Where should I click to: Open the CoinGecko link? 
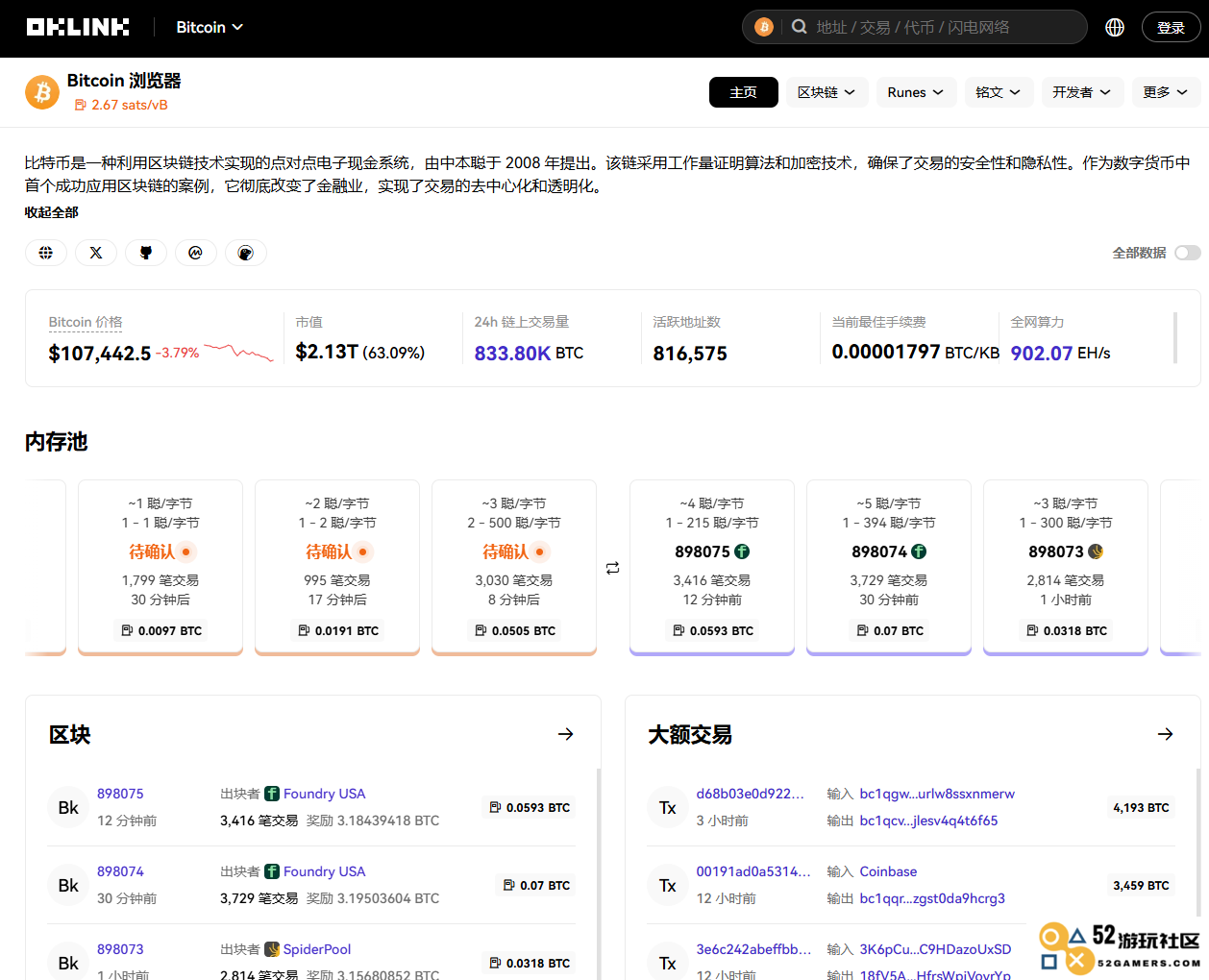[246, 253]
